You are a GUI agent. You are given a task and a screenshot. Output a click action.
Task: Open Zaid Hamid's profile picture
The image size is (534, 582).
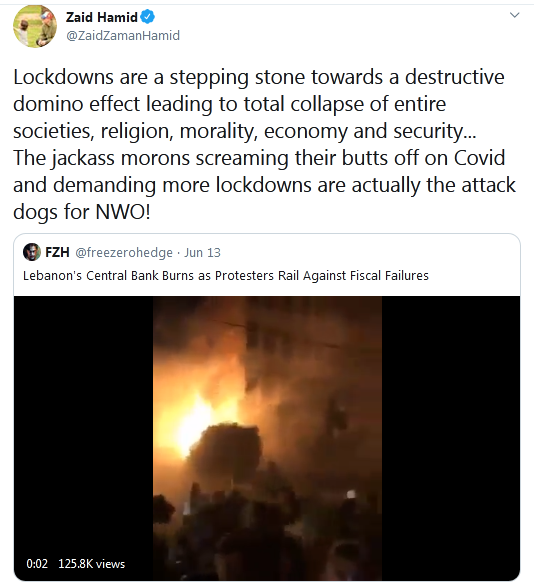[x=35, y=26]
